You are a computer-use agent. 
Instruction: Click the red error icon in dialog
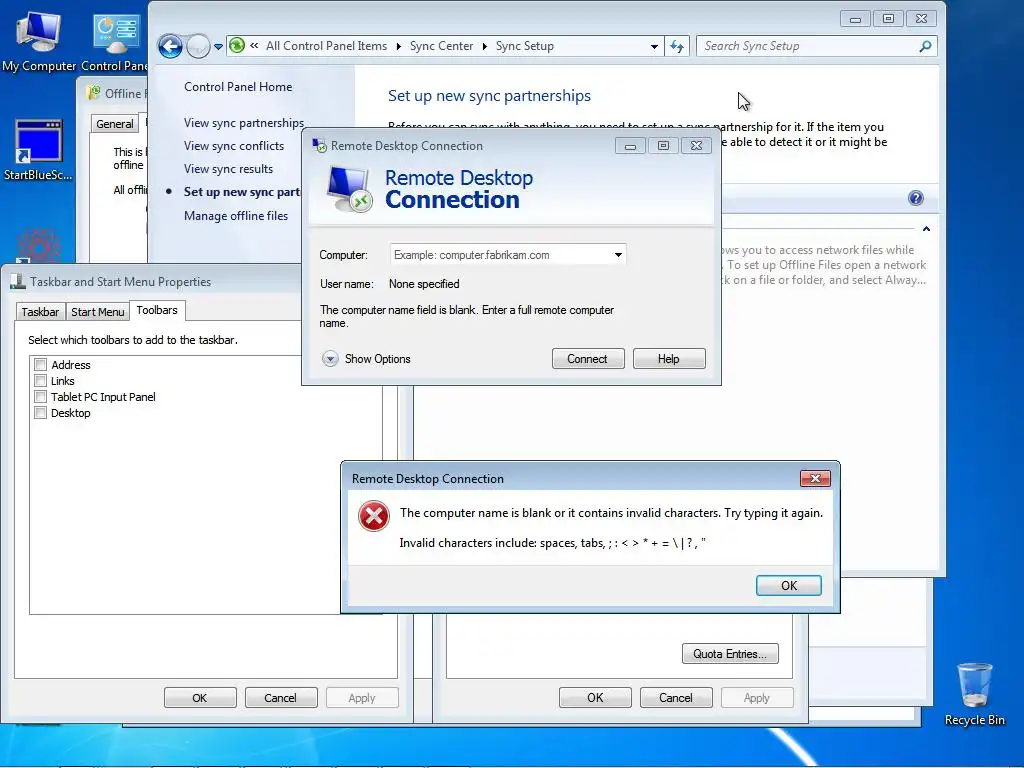click(x=374, y=517)
